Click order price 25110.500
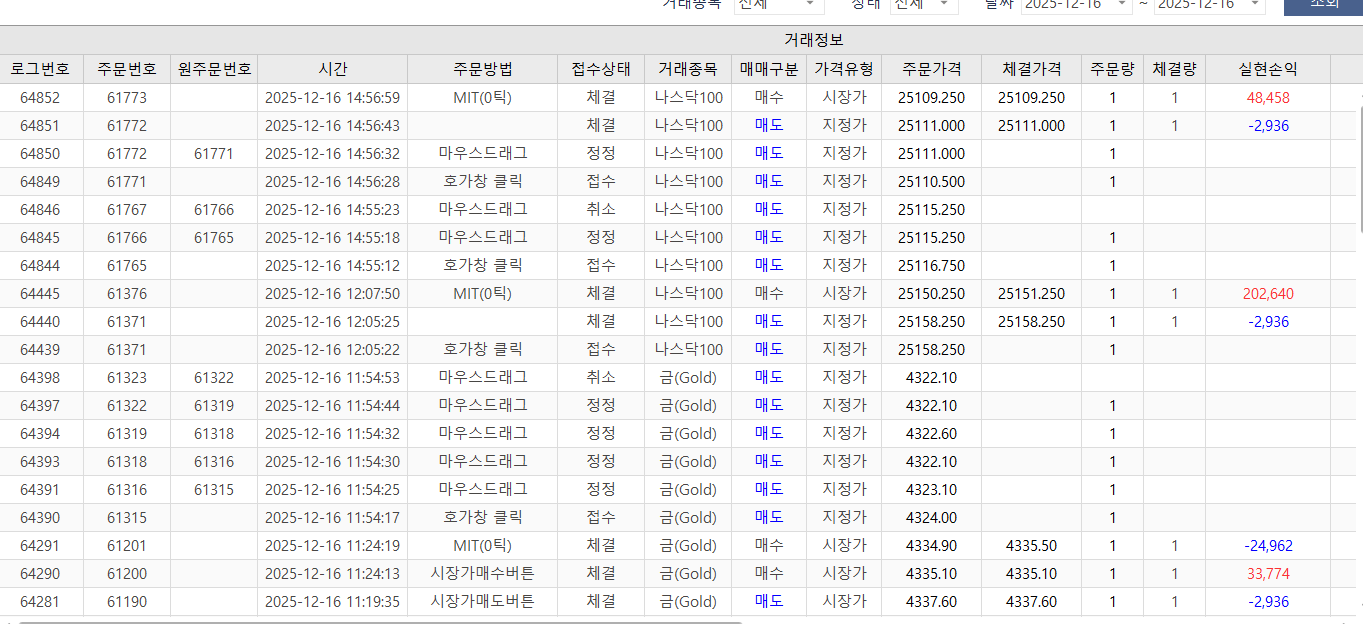The image size is (1363, 624). [x=931, y=182]
